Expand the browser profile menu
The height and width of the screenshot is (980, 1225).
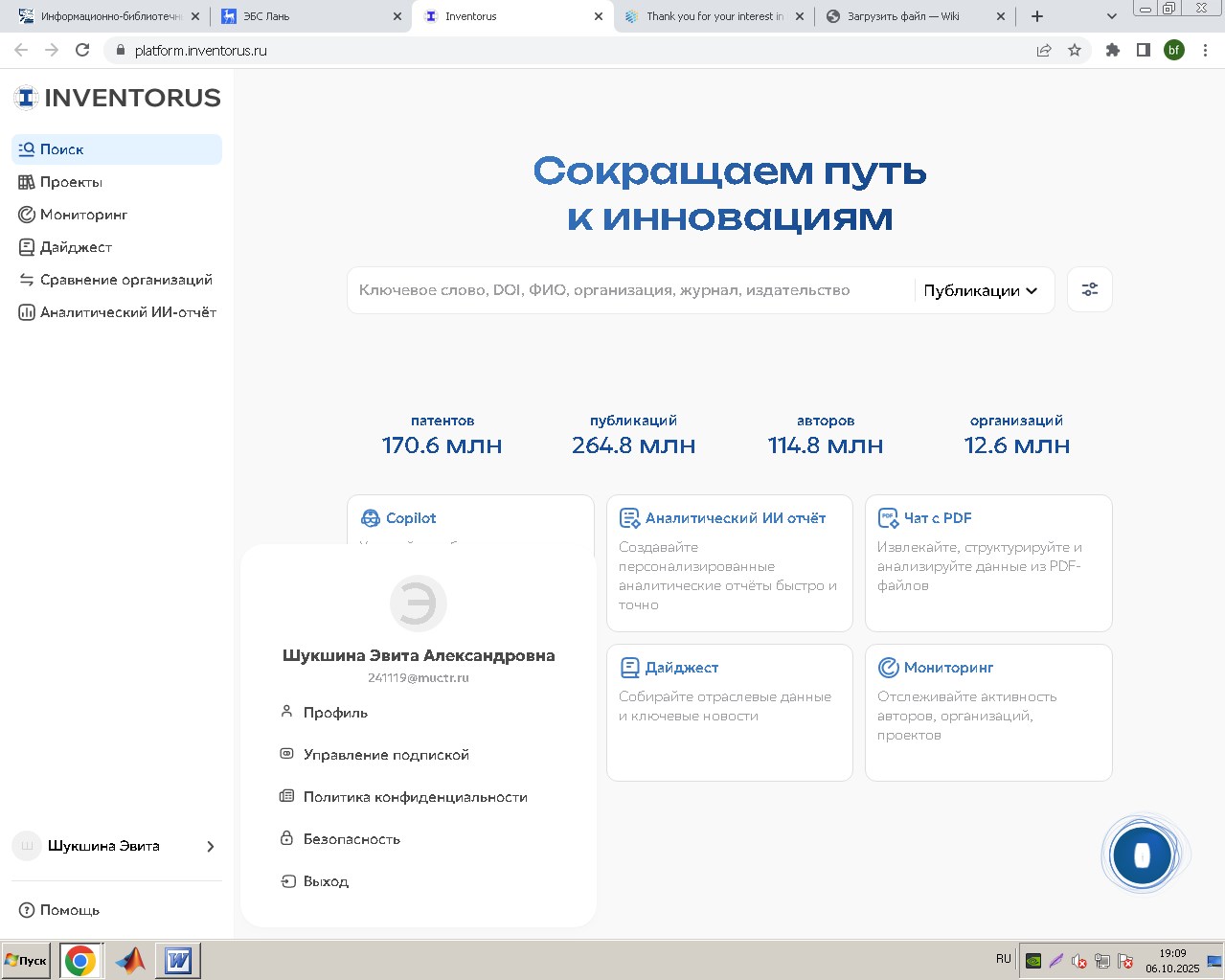1174,50
